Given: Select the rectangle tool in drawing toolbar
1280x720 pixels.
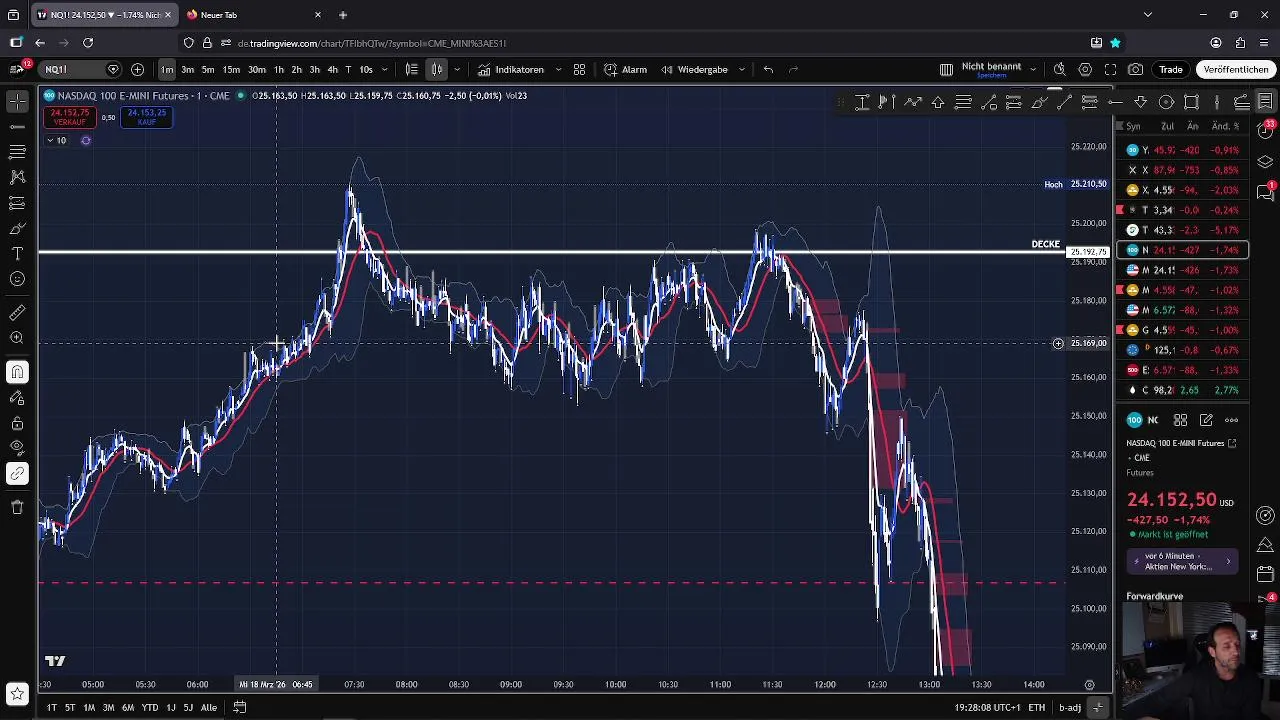Looking at the screenshot, I should [x=1191, y=102].
